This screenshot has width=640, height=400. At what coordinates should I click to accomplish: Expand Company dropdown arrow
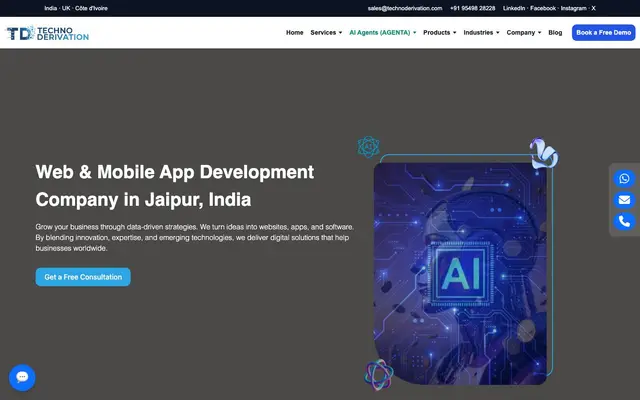[540, 33]
